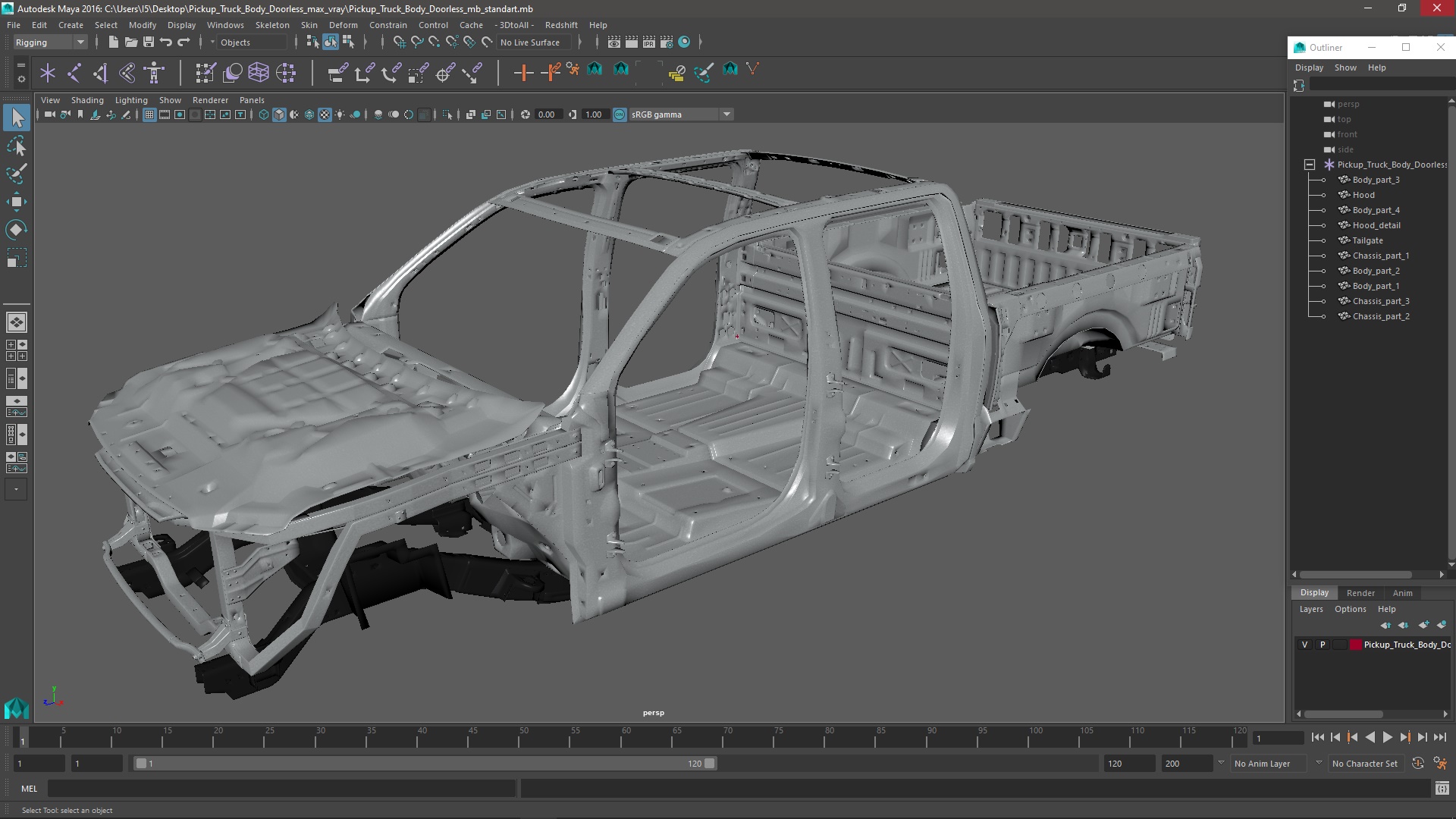Collapse the Pickup_Truck_Body_Doorless group
This screenshot has width=1456, height=819.
point(1310,165)
